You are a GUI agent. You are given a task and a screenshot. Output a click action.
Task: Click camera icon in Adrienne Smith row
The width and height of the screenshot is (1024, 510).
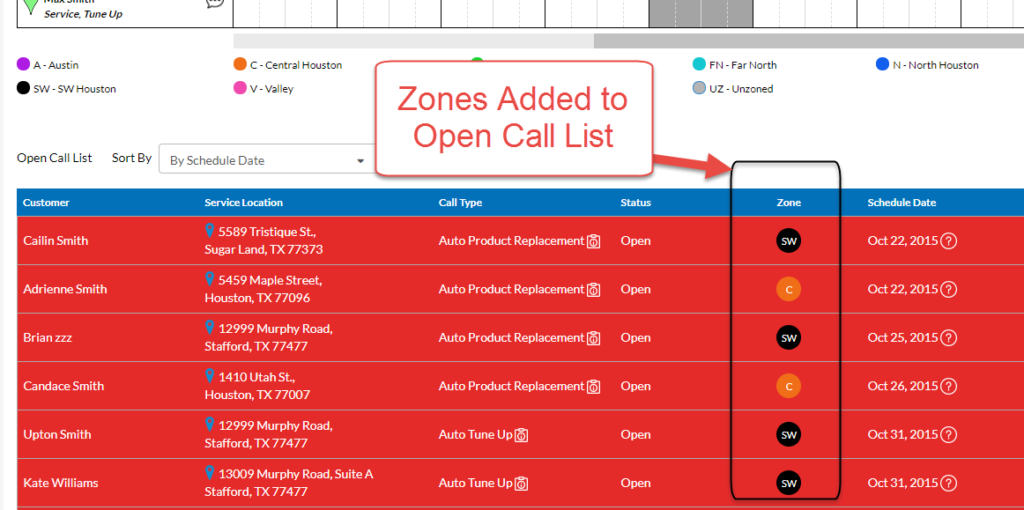pyautogui.click(x=594, y=289)
